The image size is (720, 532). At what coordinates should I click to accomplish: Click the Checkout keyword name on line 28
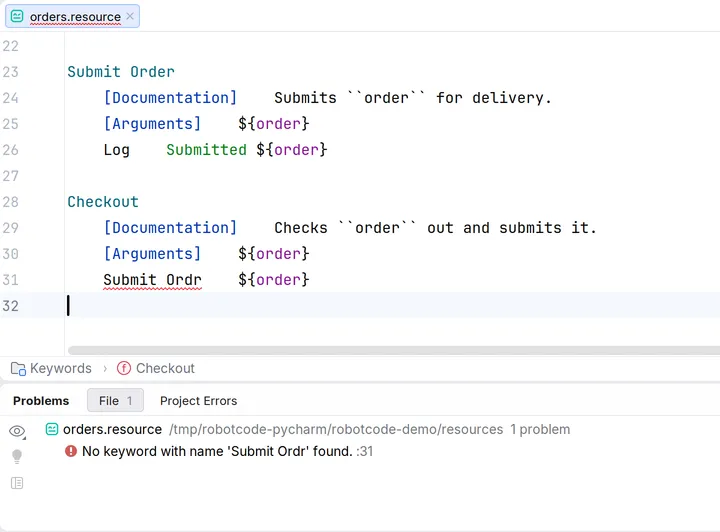[103, 202]
